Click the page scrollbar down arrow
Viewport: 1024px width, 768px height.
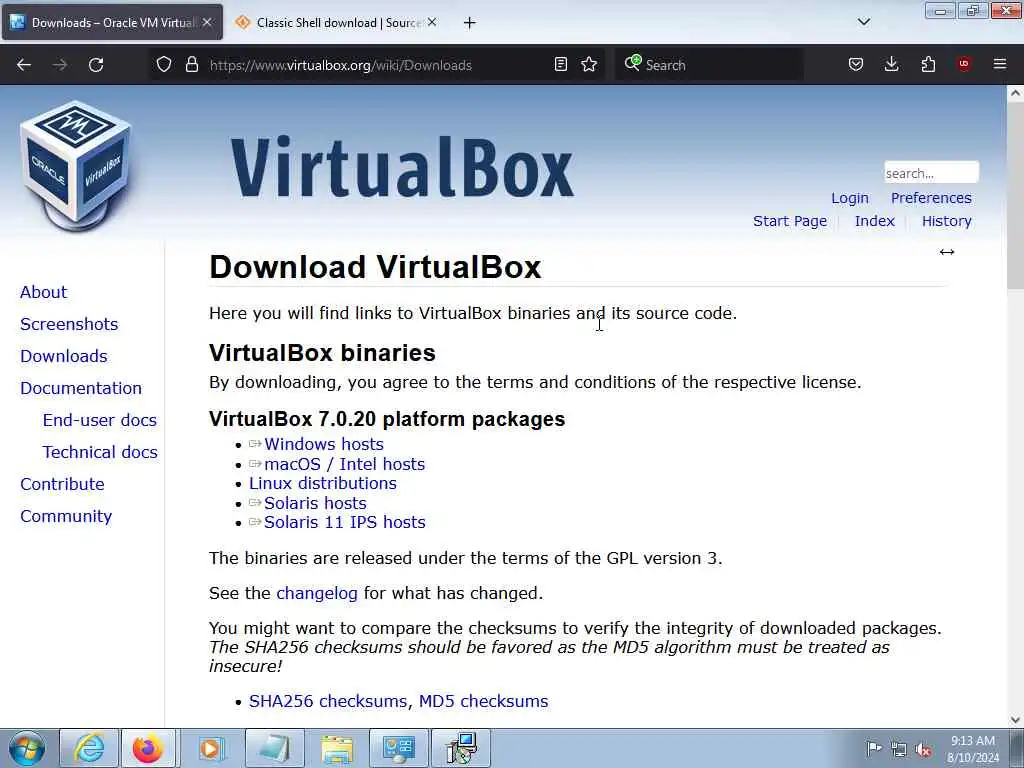(1016, 720)
